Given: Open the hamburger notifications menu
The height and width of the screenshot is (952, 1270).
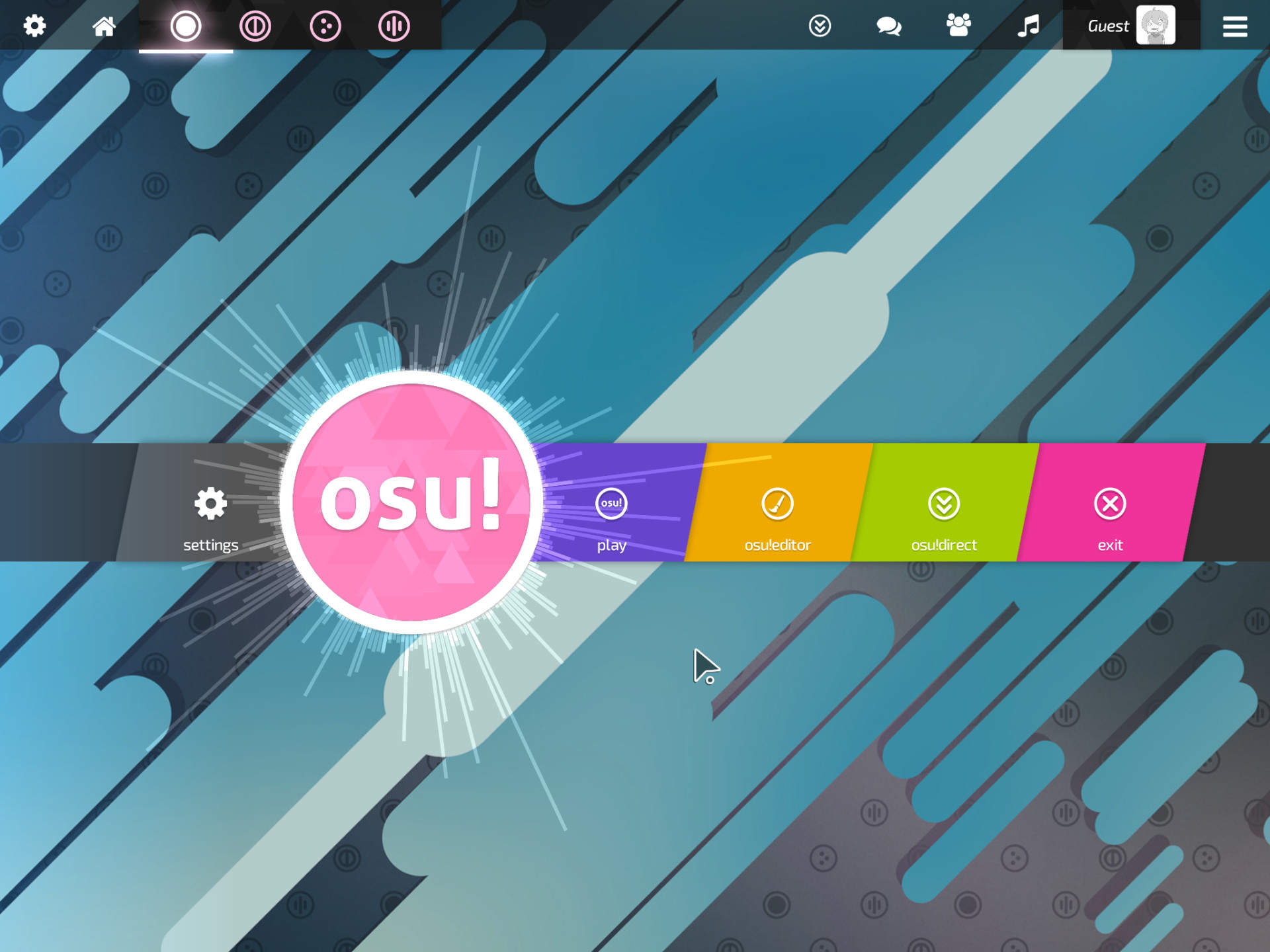Looking at the screenshot, I should (1234, 26).
